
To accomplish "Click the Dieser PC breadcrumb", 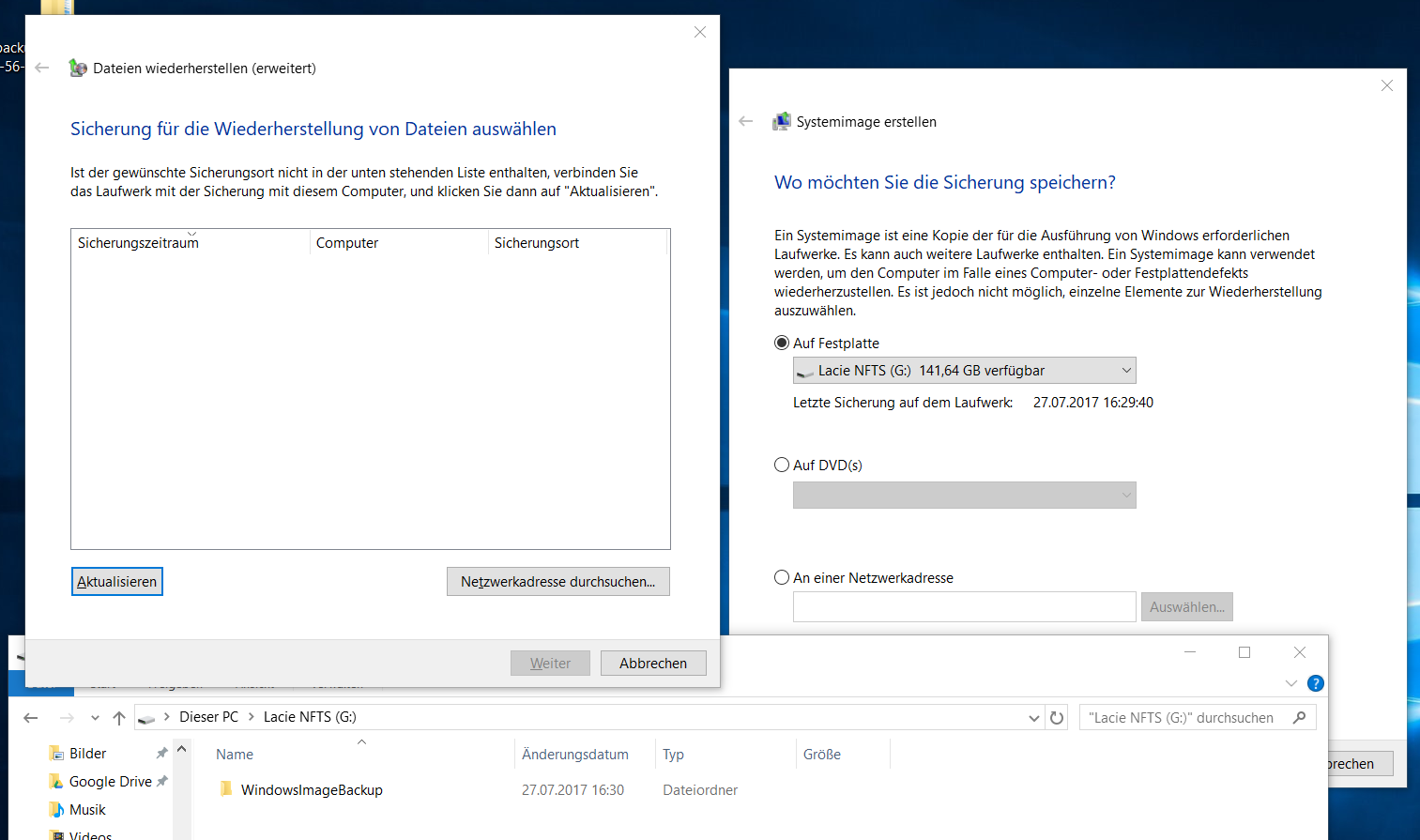I will point(209,717).
